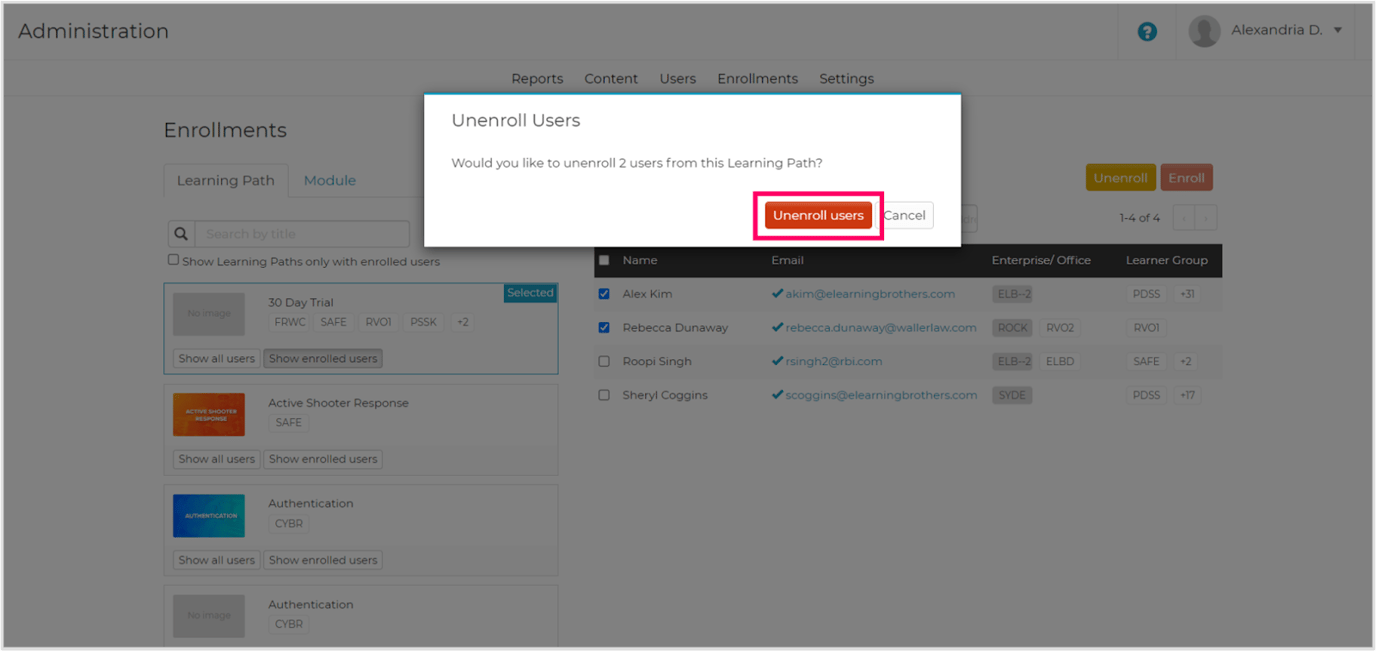Click the previous-page arrow in pagination
Image resolution: width=1376 pixels, height=651 pixels.
(x=1184, y=217)
